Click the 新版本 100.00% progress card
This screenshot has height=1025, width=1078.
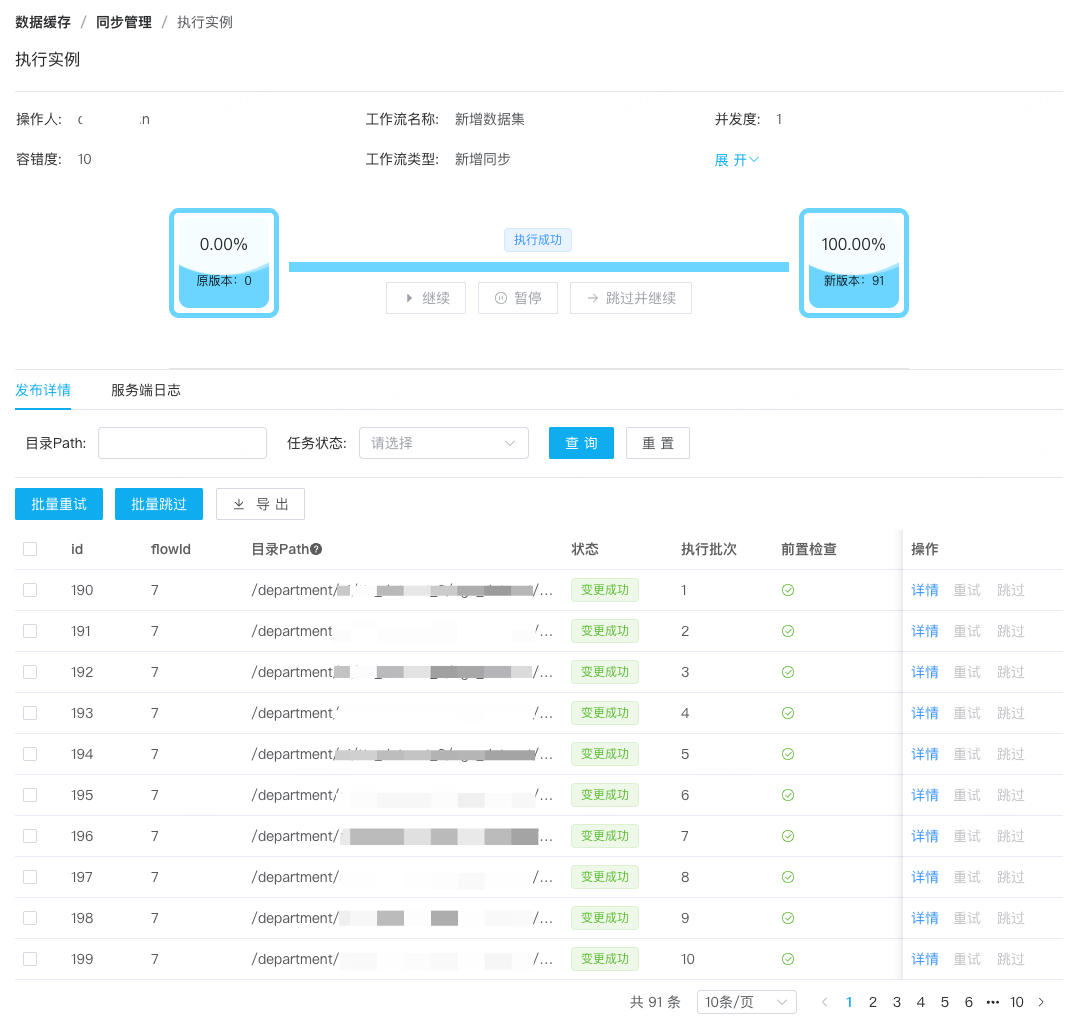[854, 263]
